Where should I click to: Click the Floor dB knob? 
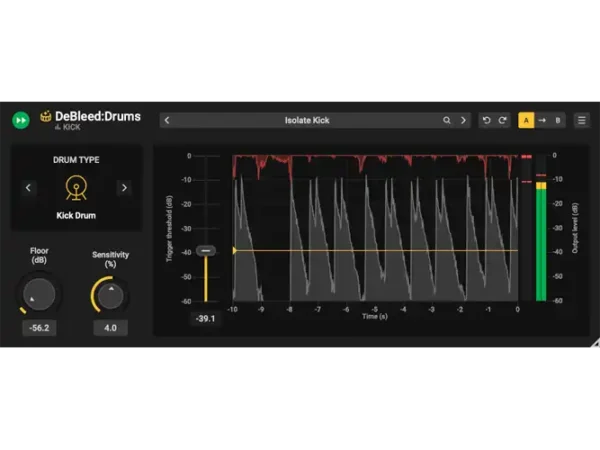point(39,294)
